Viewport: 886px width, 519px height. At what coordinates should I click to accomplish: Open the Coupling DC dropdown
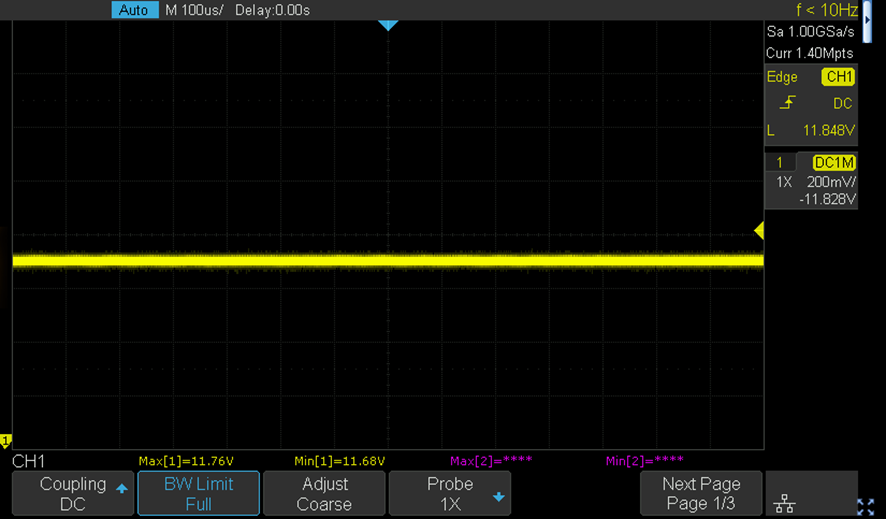pyautogui.click(x=73, y=494)
